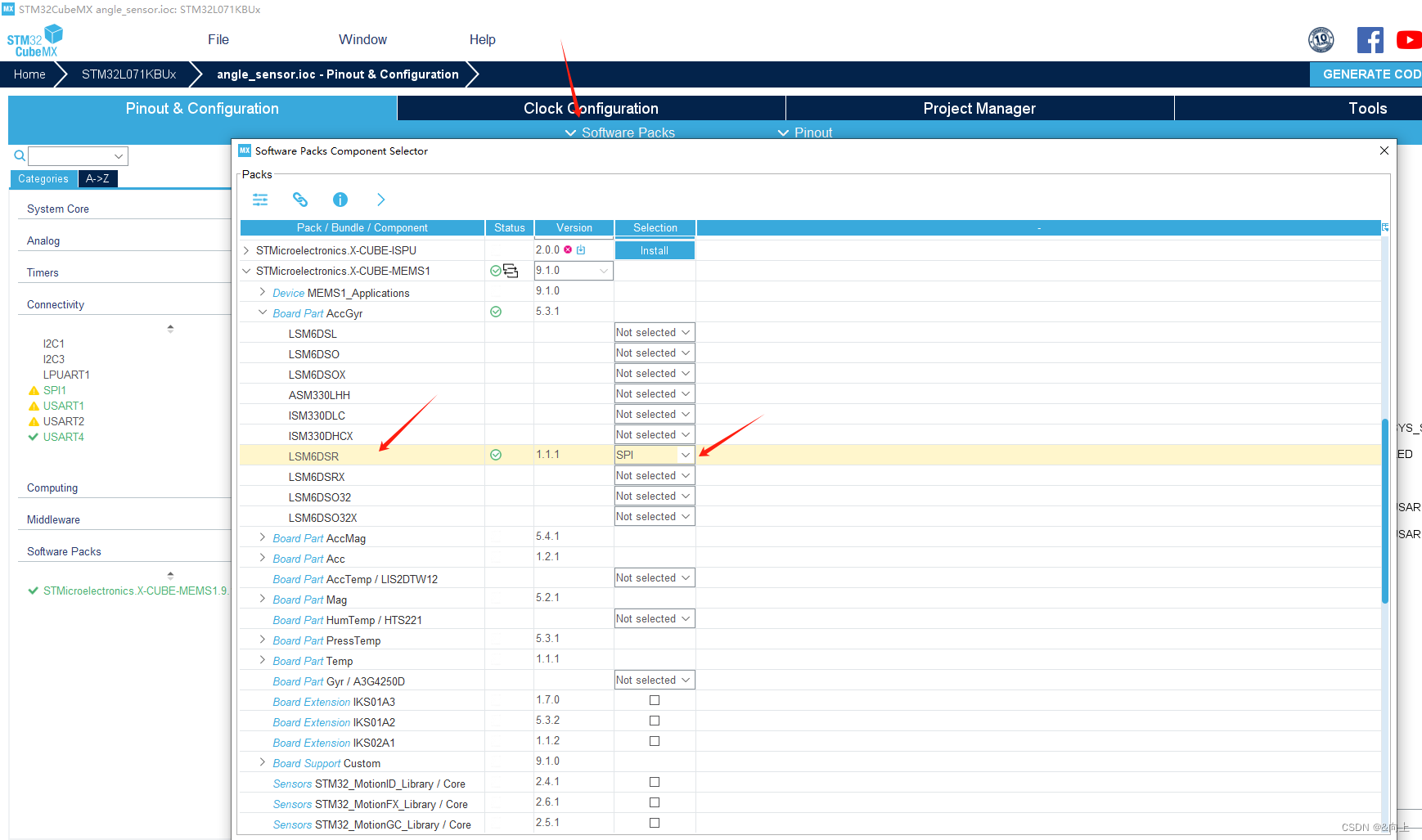Screen dimensions: 1422x840
Task: Click the right chevron details icon in Packs toolbar
Action: pyautogui.click(x=380, y=200)
